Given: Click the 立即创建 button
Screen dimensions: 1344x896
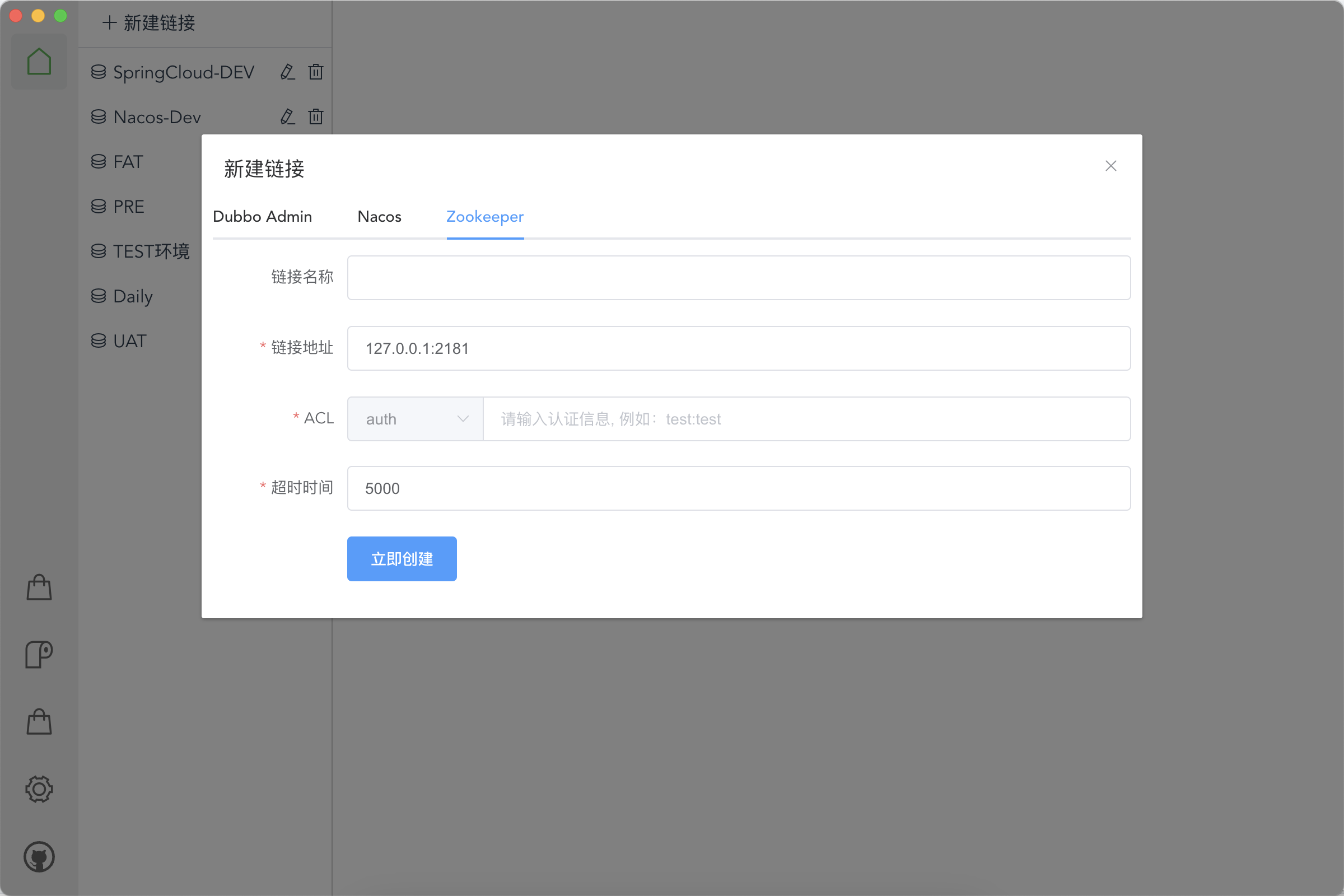Looking at the screenshot, I should (x=402, y=558).
